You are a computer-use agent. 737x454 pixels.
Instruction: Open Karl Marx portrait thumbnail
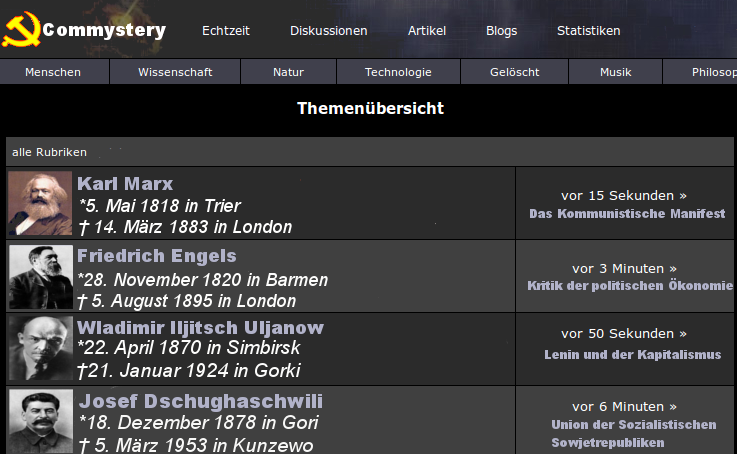coord(40,203)
